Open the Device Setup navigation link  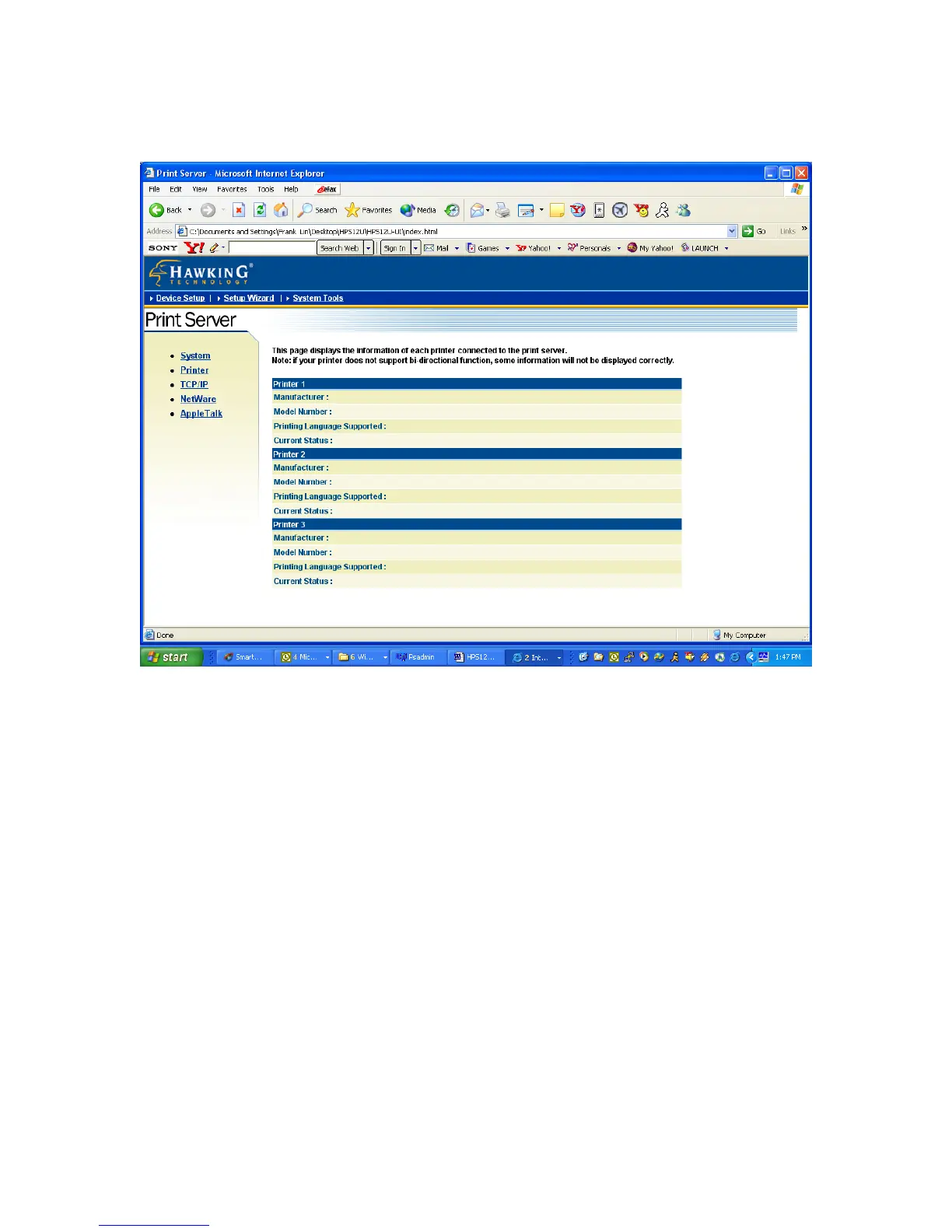coord(180,298)
